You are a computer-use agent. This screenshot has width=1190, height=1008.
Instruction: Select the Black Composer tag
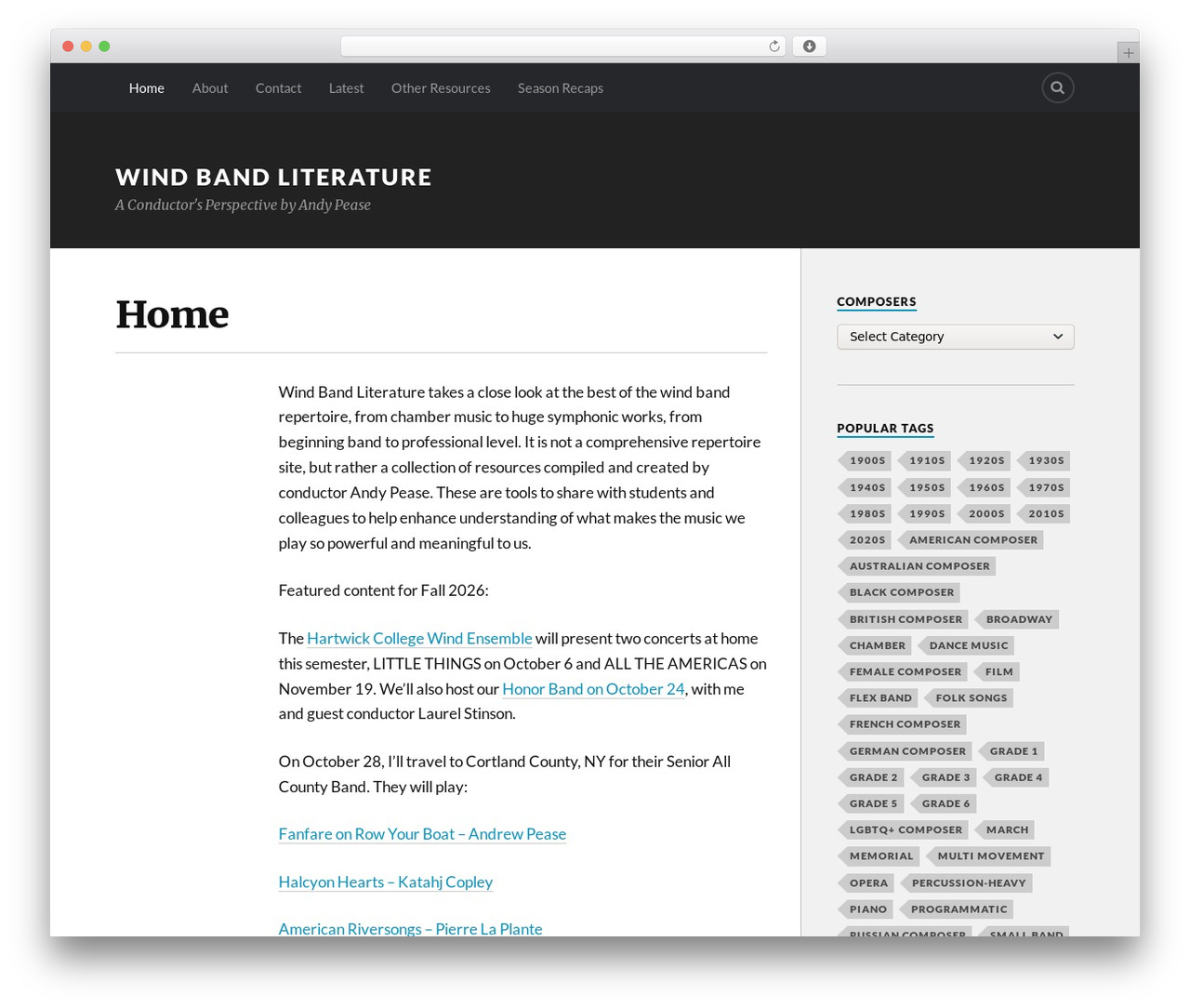pyautogui.click(x=899, y=592)
